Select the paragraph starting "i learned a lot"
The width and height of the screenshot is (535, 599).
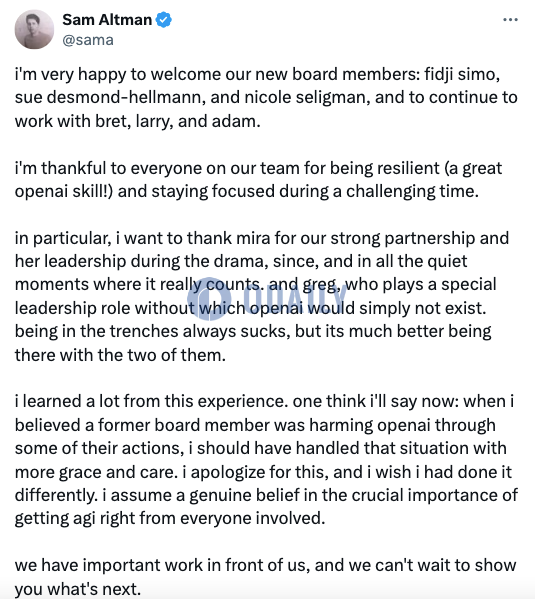[266, 460]
